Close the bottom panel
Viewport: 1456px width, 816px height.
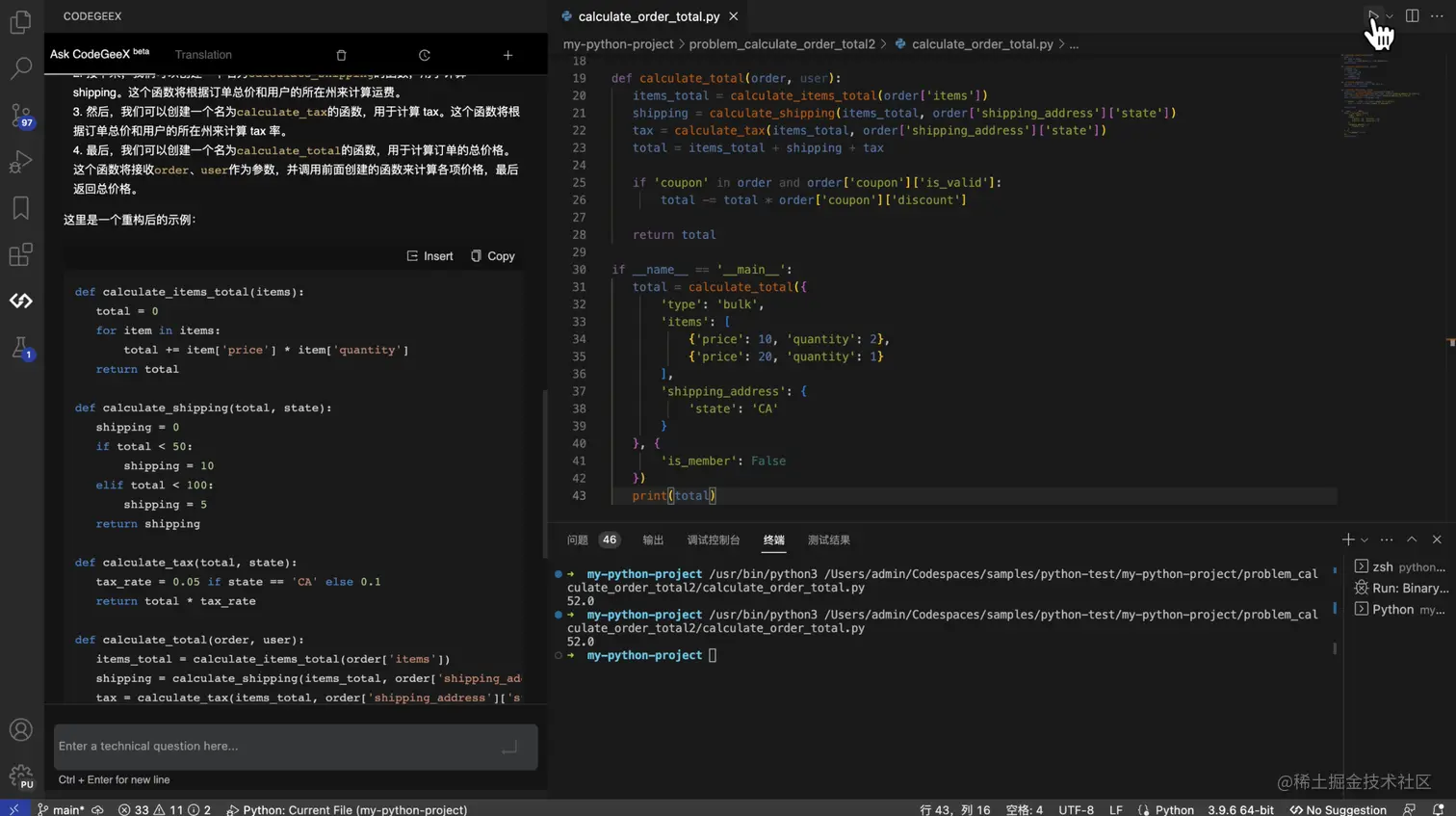click(1437, 540)
